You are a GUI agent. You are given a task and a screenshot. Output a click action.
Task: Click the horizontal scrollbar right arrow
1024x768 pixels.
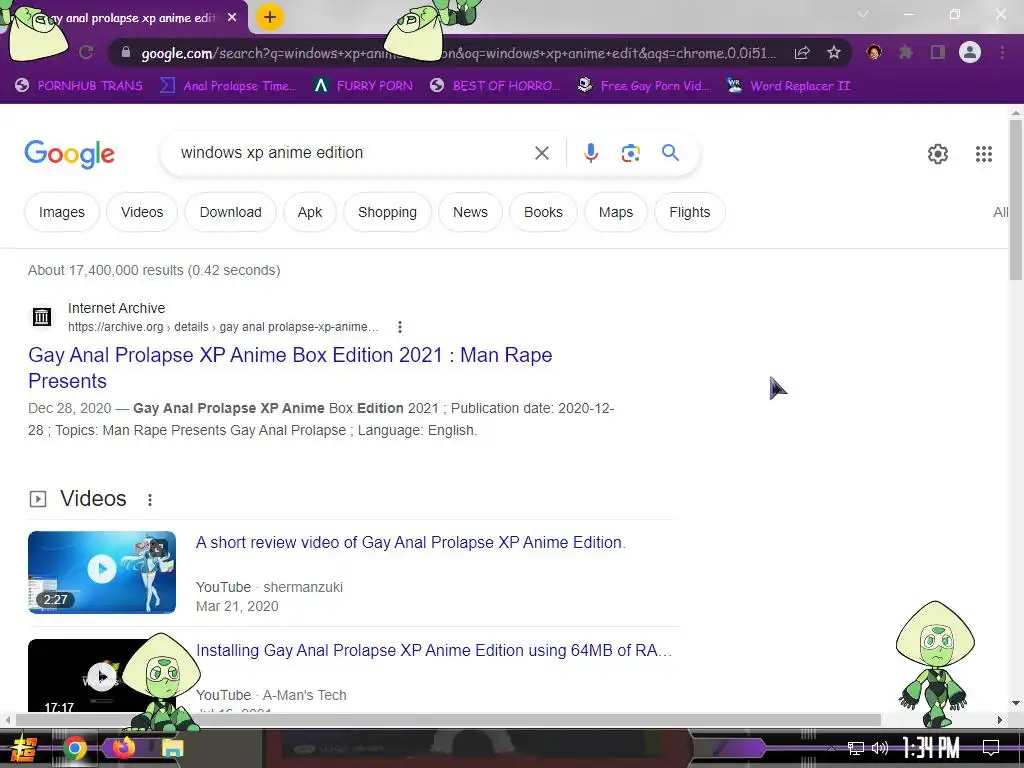(x=1000, y=720)
